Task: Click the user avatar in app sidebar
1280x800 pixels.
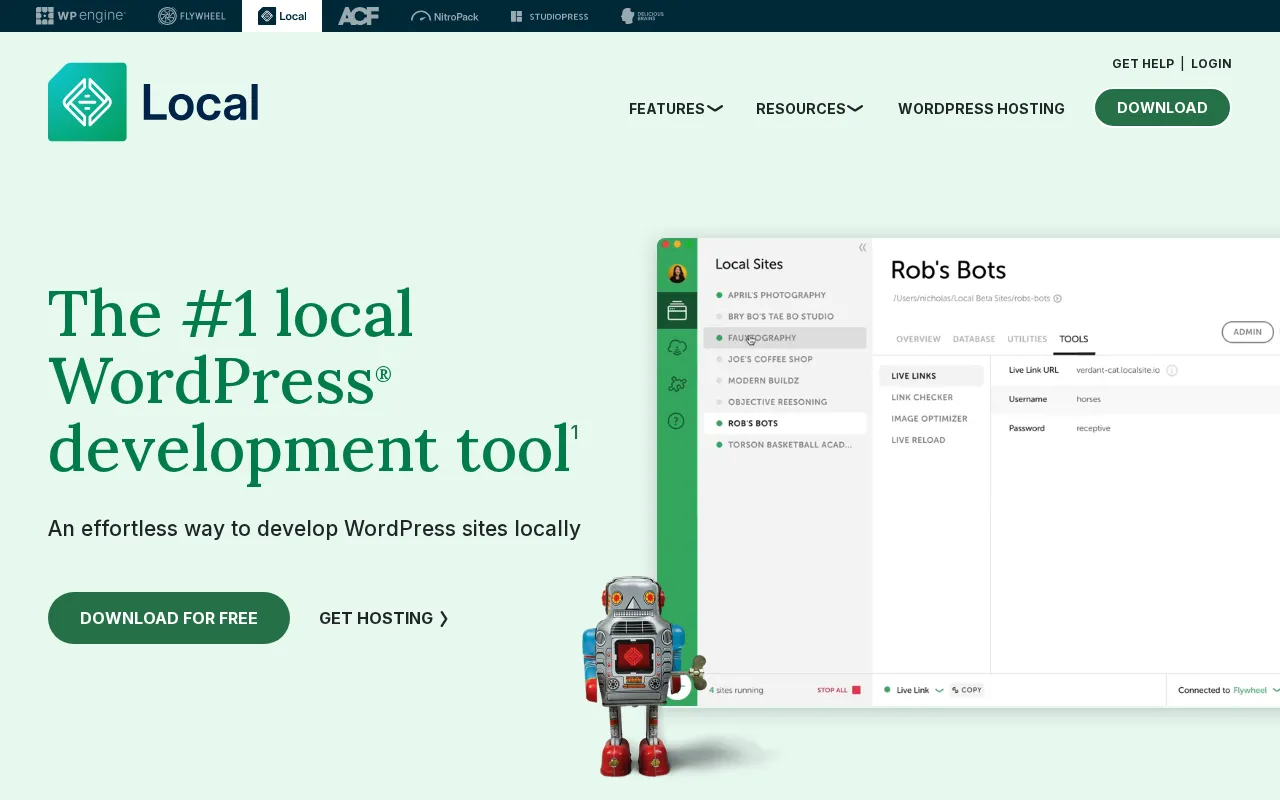Action: tap(677, 274)
